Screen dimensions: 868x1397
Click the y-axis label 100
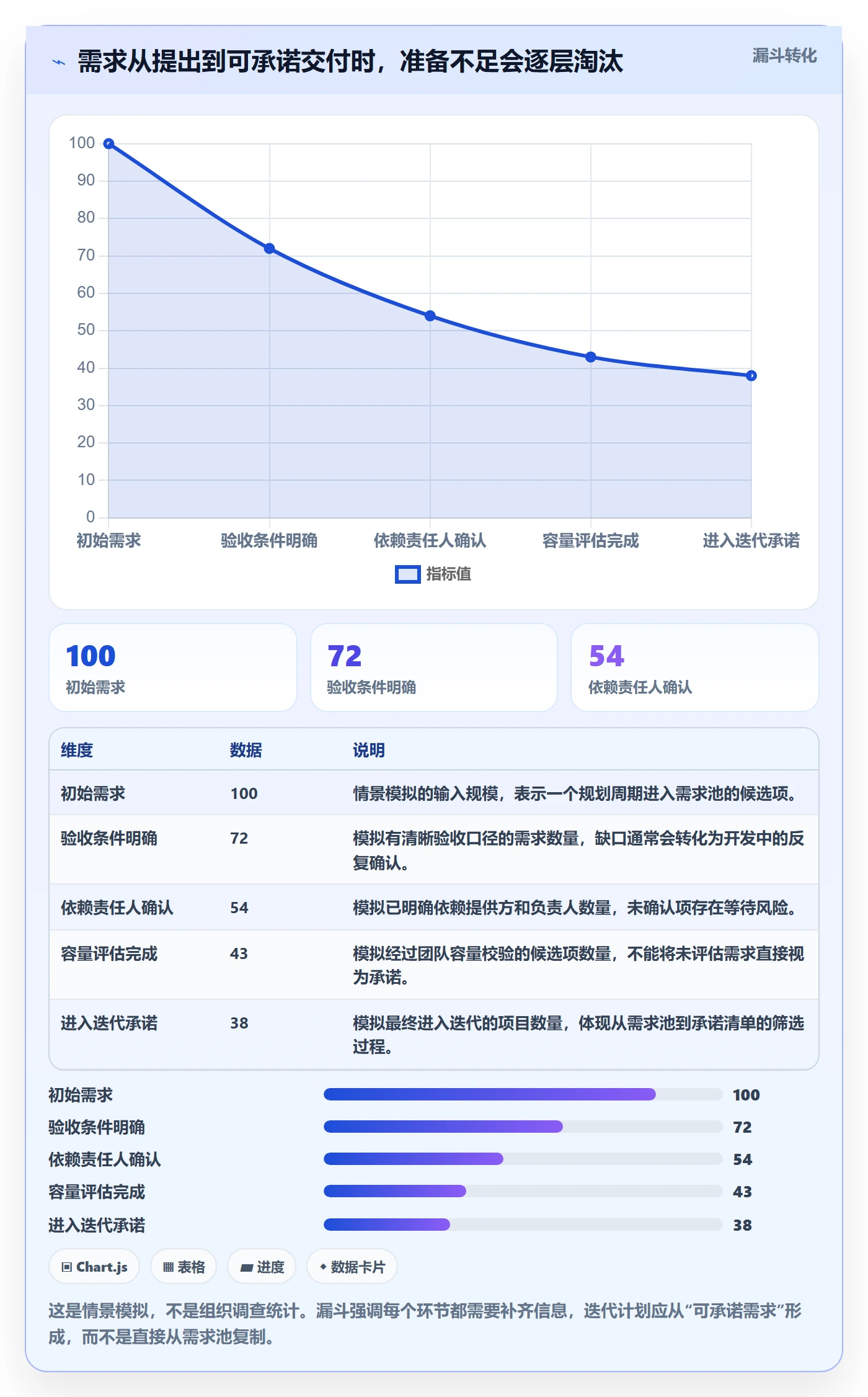(82, 143)
